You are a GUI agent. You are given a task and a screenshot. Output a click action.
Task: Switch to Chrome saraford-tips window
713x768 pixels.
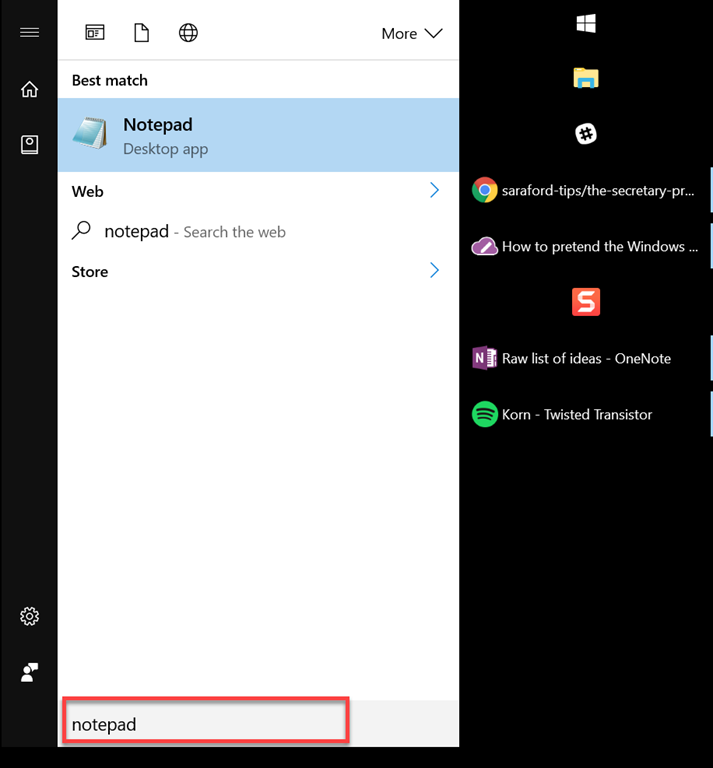coord(585,190)
